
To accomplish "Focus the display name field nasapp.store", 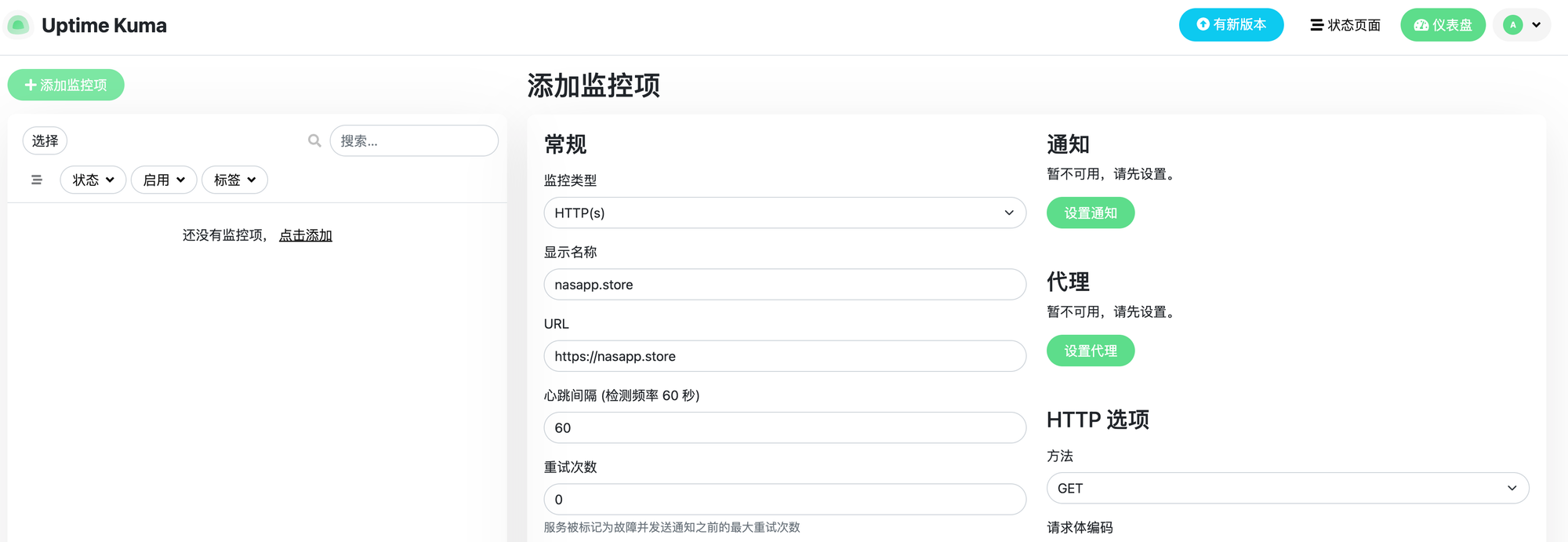I will pos(784,285).
